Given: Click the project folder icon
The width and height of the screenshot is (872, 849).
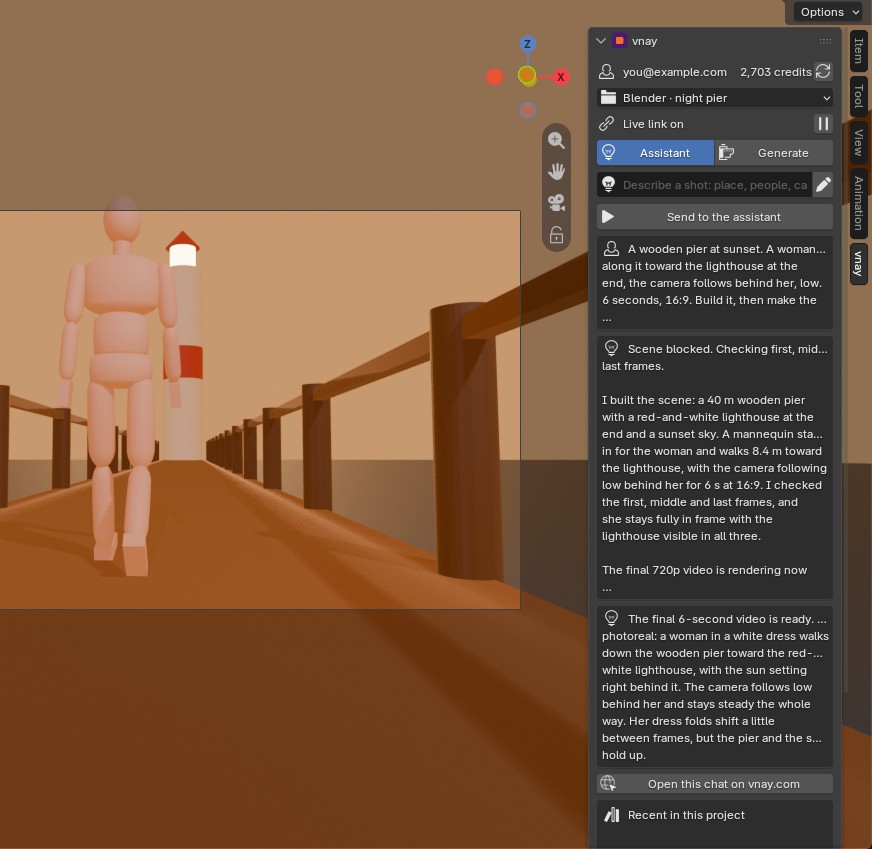Looking at the screenshot, I should (608, 98).
